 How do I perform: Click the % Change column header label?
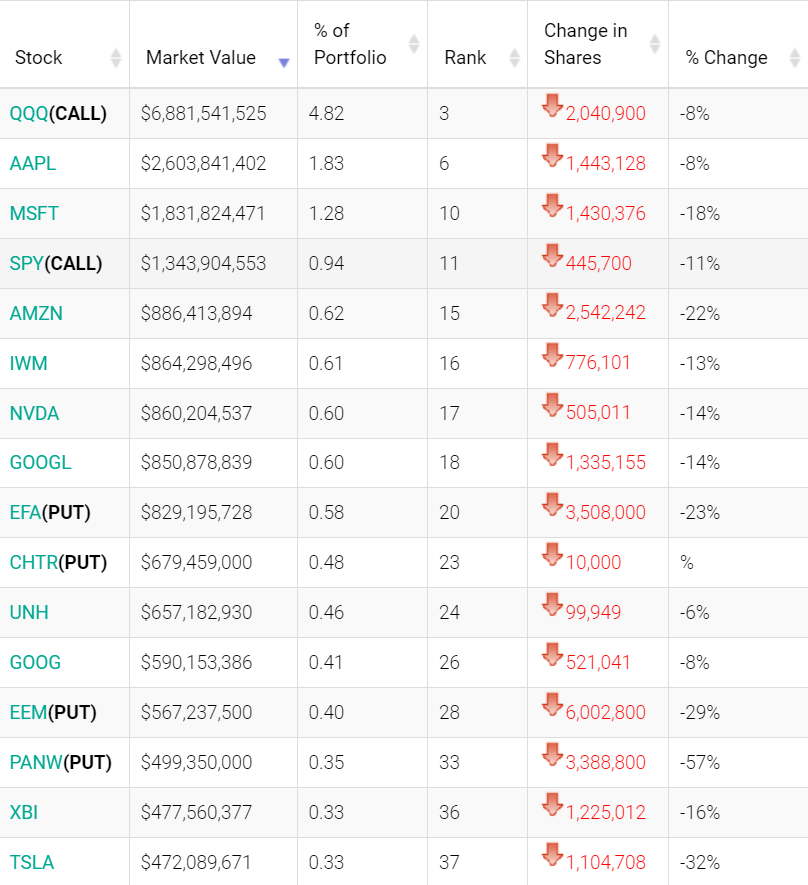pos(726,58)
